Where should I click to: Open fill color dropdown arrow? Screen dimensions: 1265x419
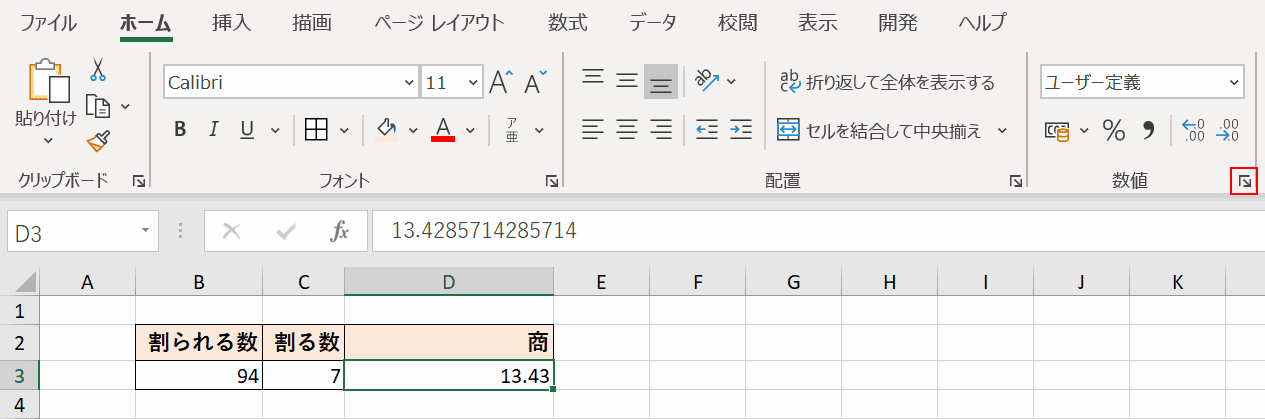(x=413, y=129)
